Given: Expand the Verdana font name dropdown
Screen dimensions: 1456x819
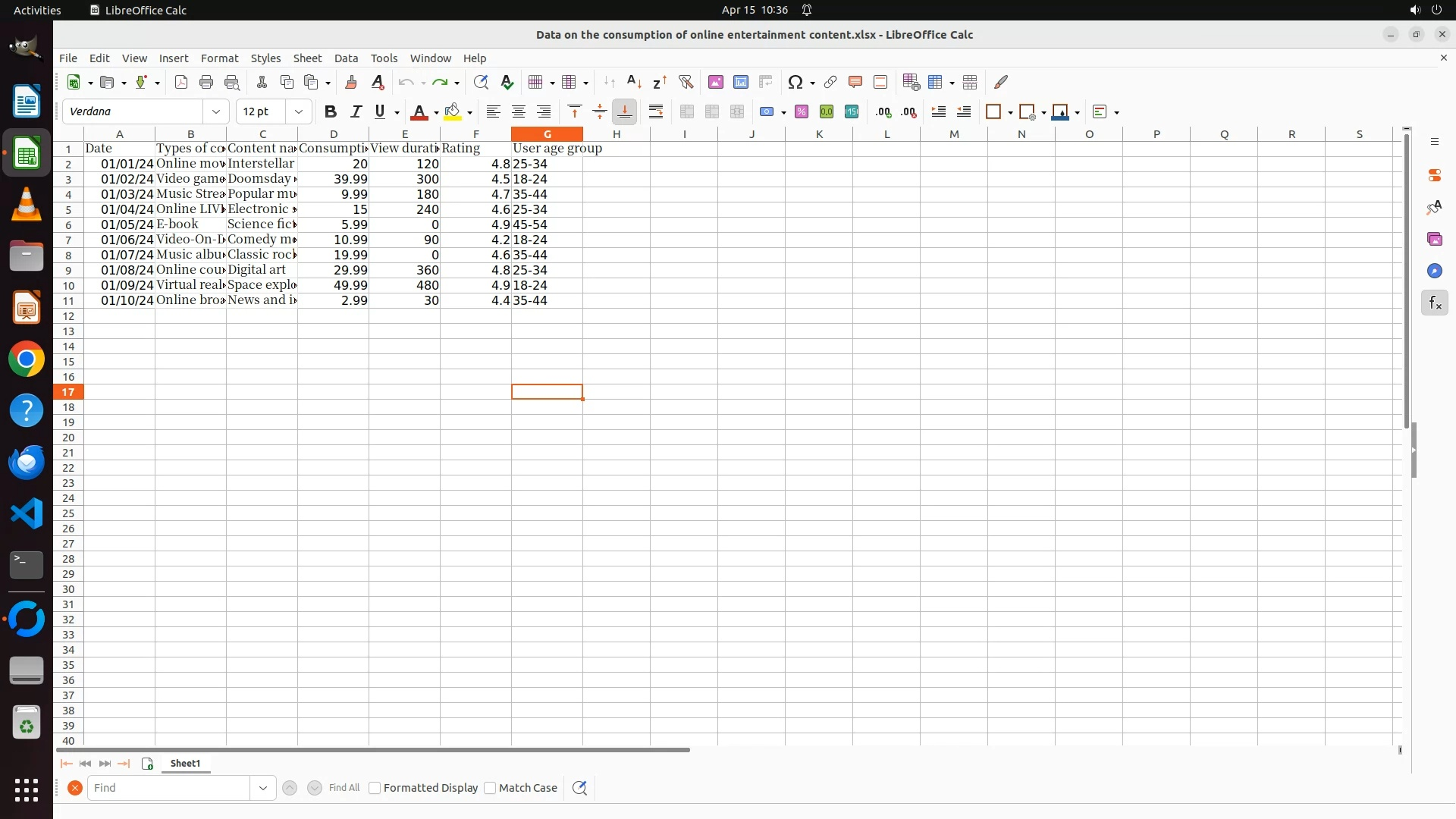Looking at the screenshot, I should point(216,111).
